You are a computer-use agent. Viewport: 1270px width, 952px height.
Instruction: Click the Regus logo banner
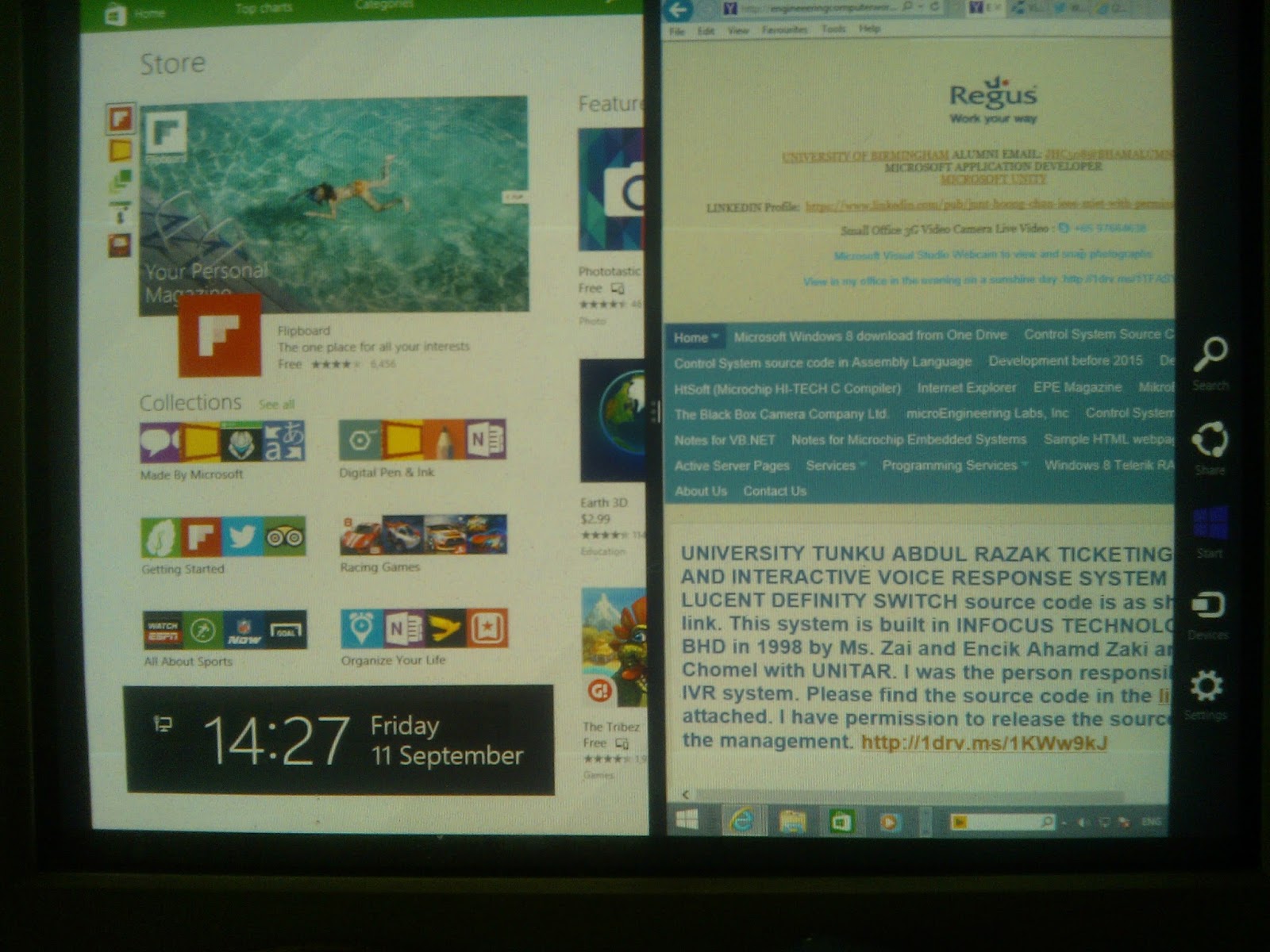993,100
